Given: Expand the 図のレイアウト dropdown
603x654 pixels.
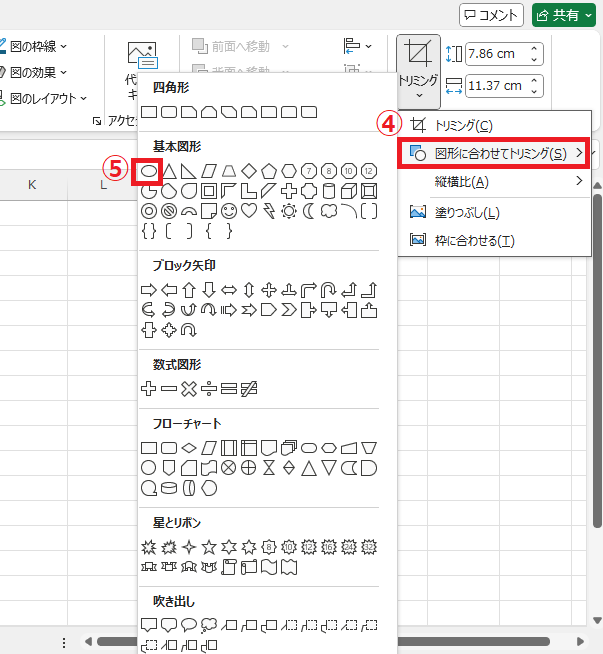Looking at the screenshot, I should tap(84, 98).
